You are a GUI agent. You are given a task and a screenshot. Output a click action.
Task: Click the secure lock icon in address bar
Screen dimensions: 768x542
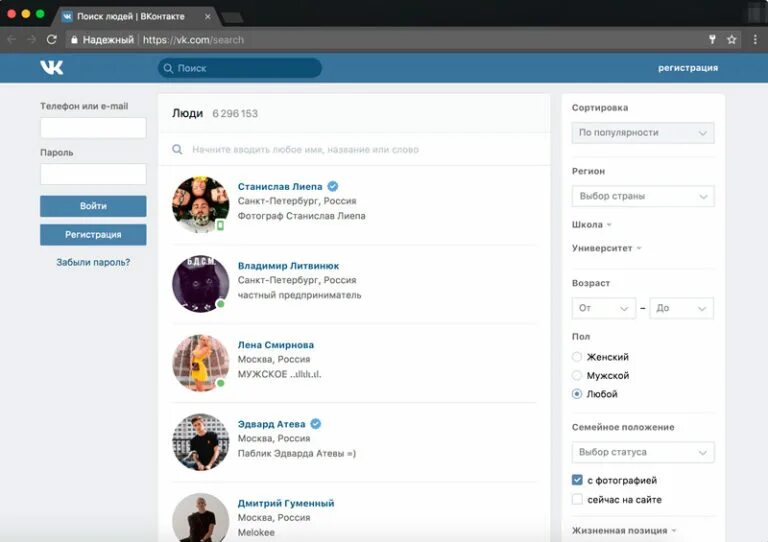tap(74, 40)
